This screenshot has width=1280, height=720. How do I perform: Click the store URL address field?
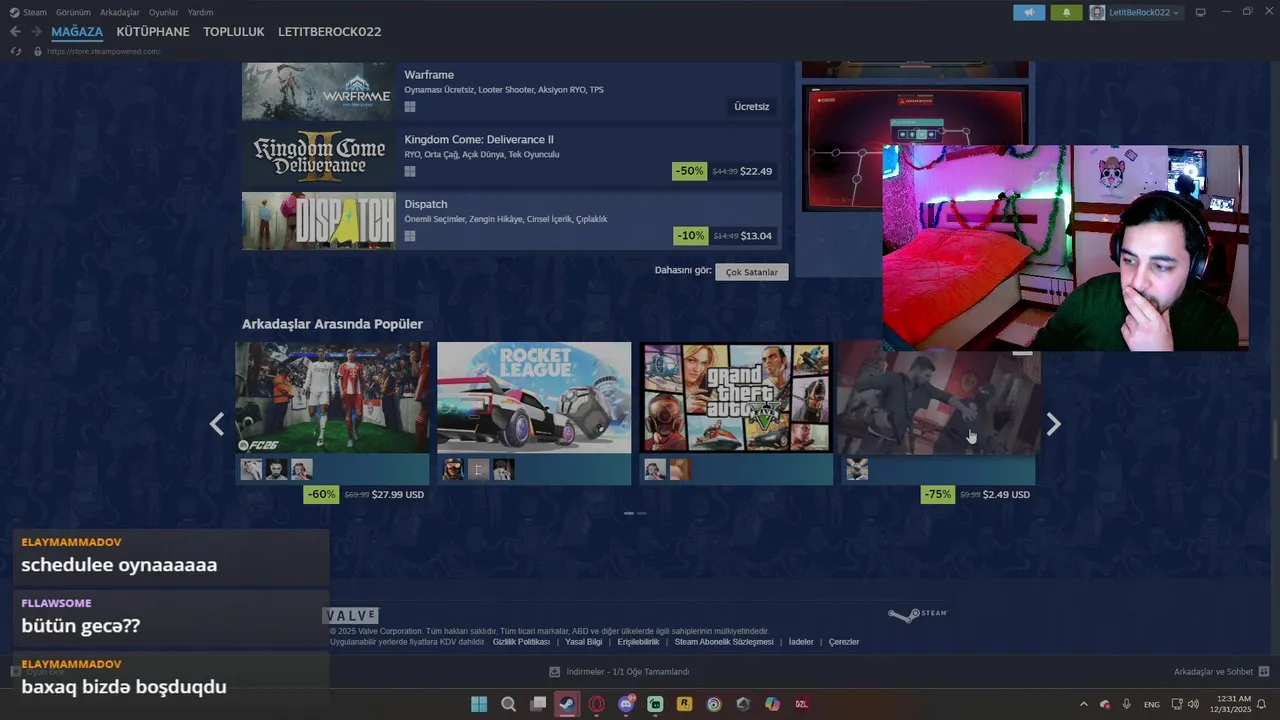tap(104, 51)
